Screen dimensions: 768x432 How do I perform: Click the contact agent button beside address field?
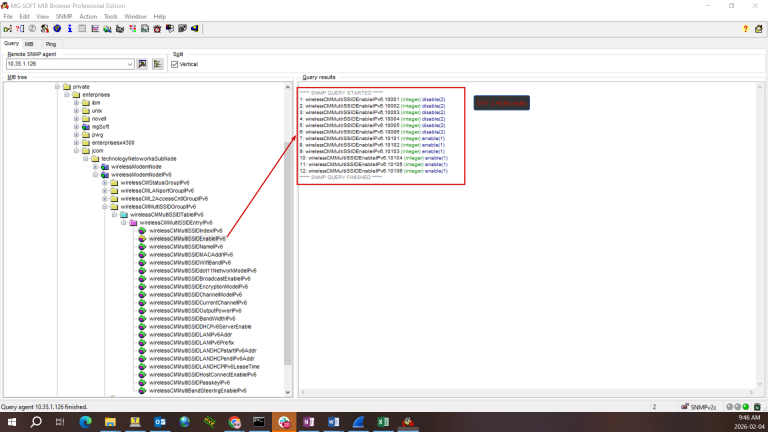[x=142, y=64]
